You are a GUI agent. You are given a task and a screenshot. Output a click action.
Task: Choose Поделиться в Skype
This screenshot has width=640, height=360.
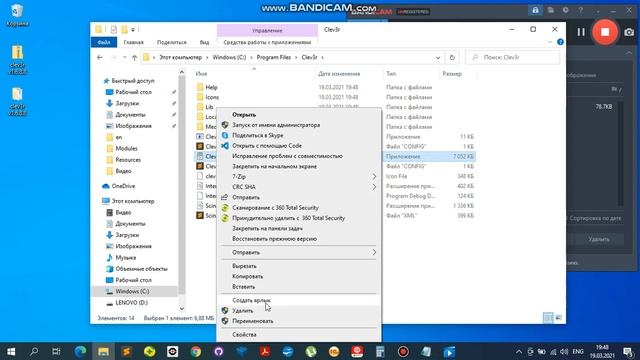[258, 135]
